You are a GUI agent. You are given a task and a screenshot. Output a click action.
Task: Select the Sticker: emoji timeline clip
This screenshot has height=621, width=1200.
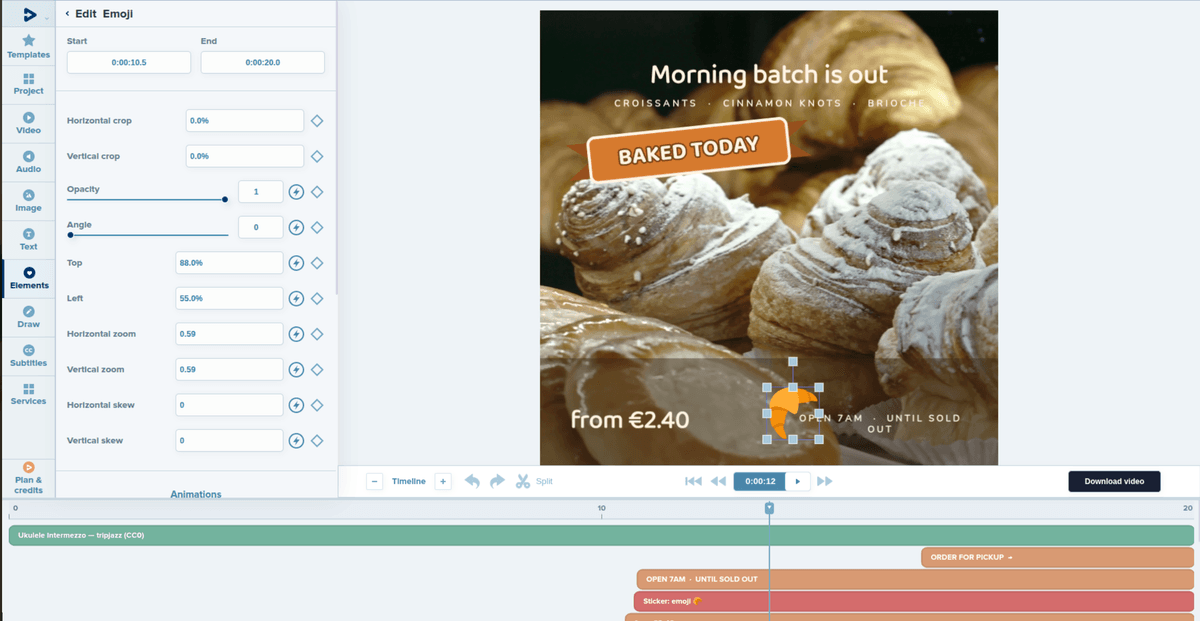point(913,601)
